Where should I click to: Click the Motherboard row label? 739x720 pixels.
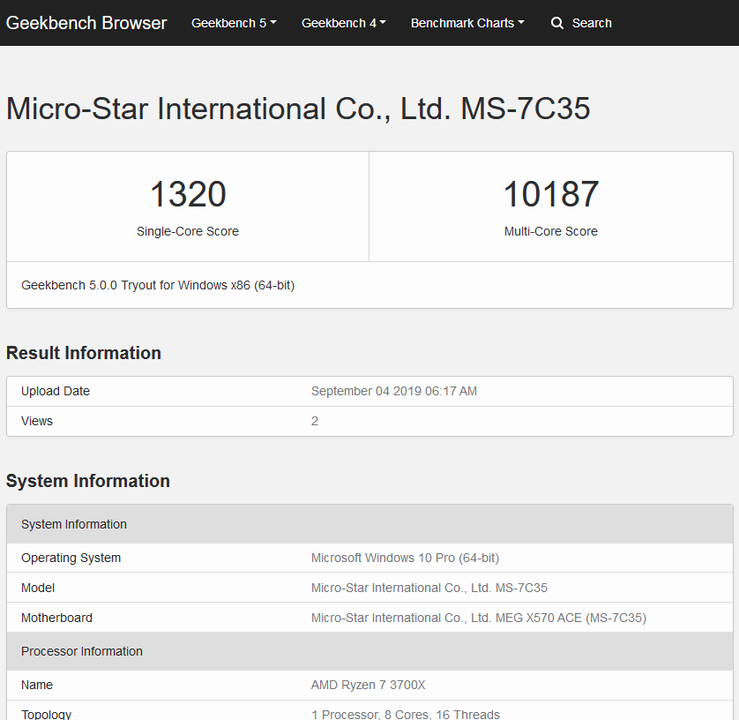pos(57,618)
